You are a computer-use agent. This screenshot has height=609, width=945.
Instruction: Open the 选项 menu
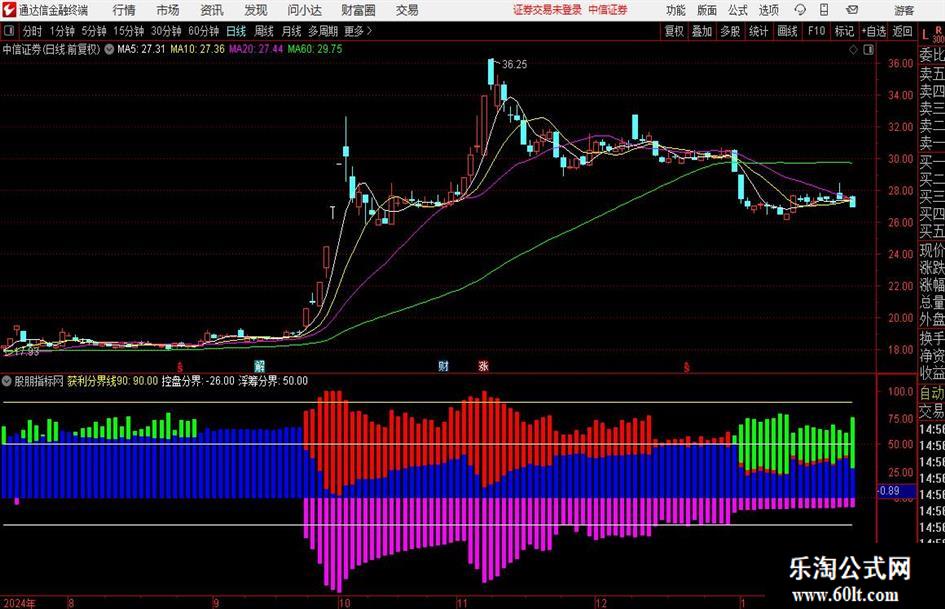(x=768, y=10)
